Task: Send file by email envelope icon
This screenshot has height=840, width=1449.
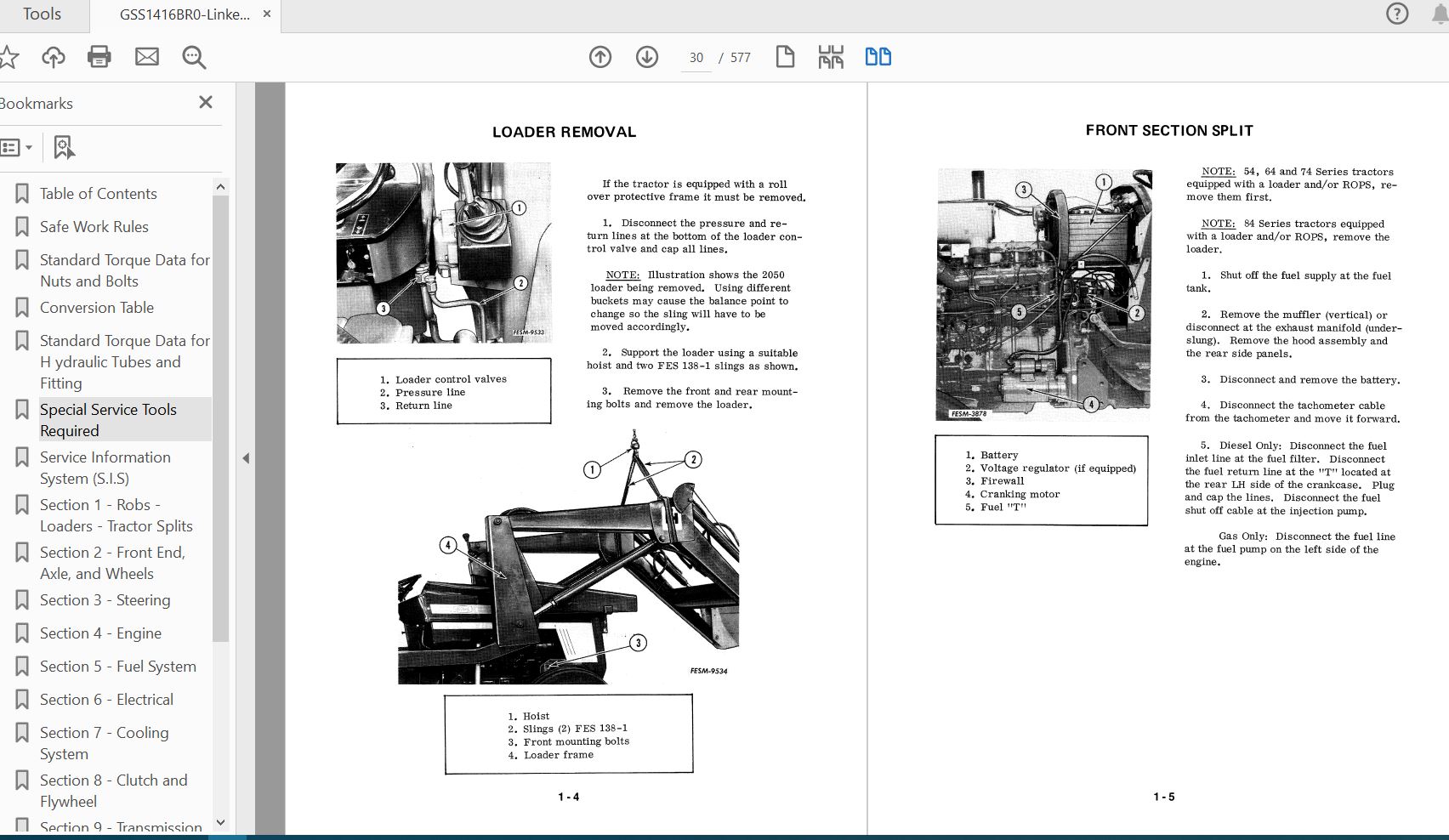Action: pyautogui.click(x=147, y=57)
